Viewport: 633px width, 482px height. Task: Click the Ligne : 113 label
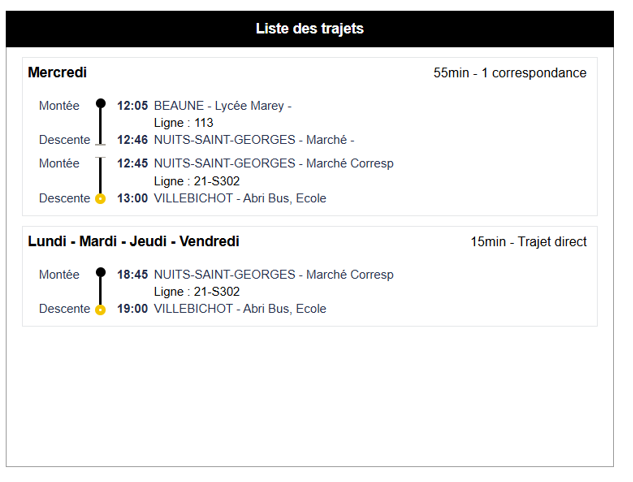click(x=183, y=123)
